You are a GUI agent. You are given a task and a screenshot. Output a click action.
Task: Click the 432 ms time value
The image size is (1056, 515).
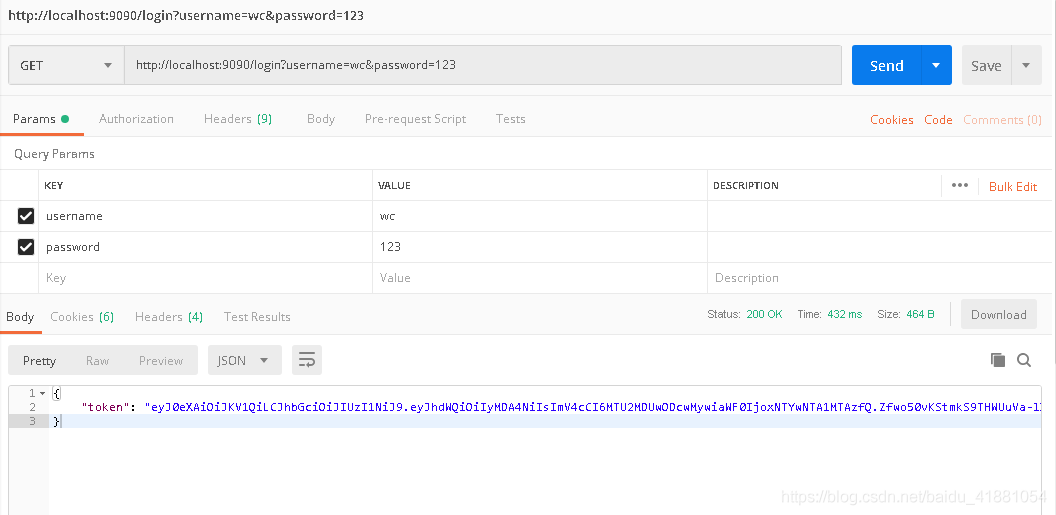tap(845, 314)
